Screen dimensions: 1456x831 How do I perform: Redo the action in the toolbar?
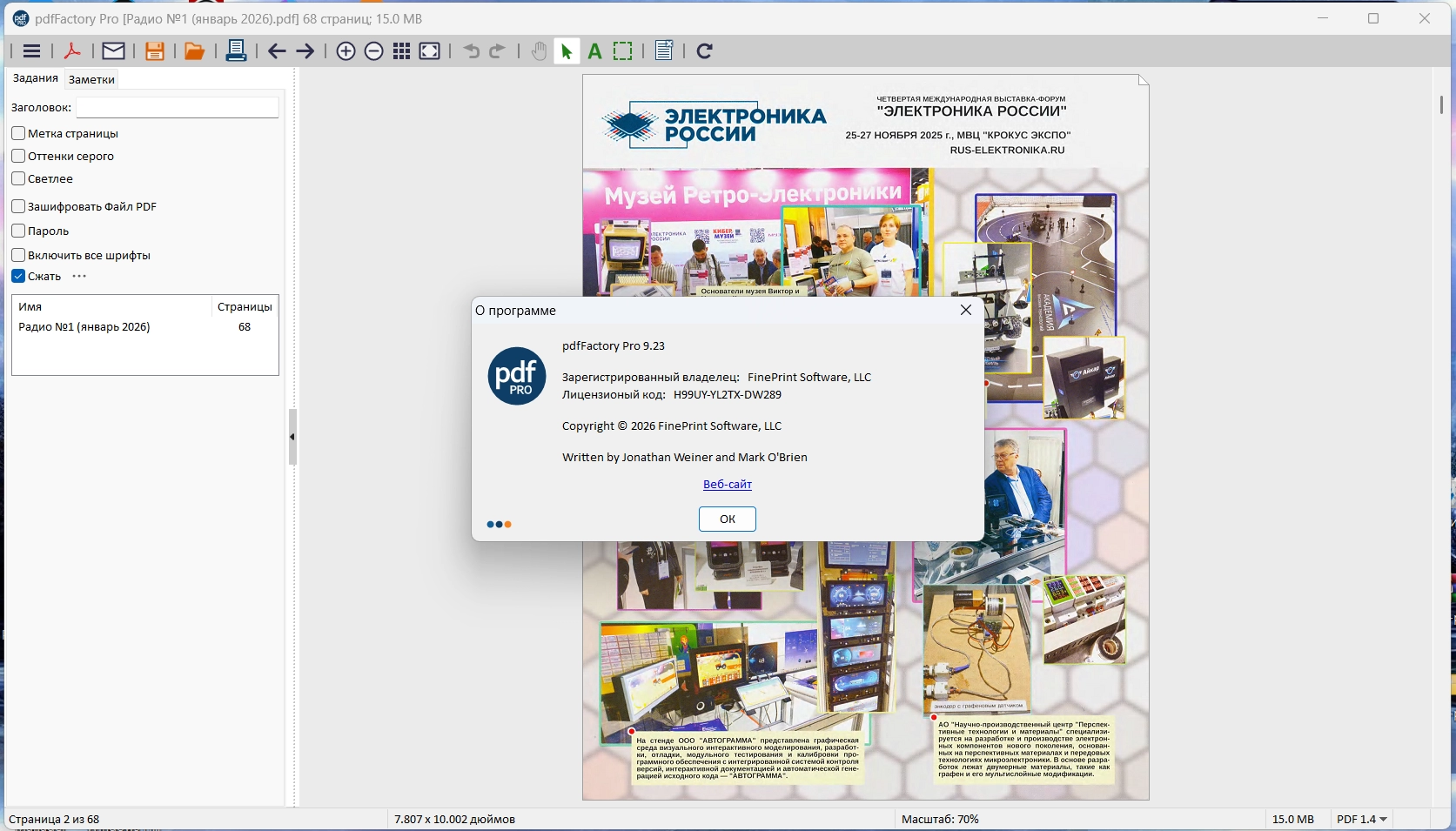[x=498, y=51]
